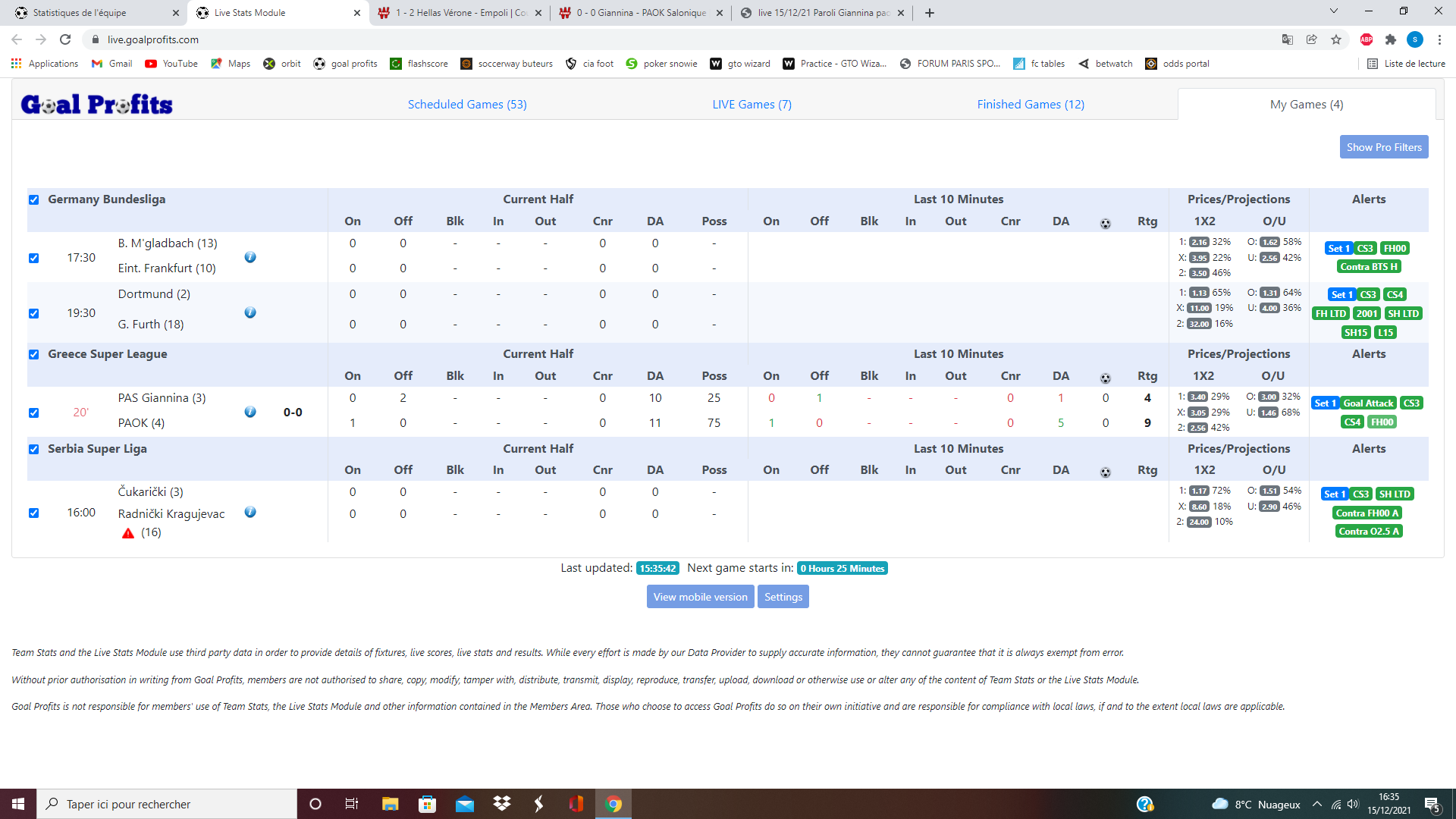Click the 2001 alert badge
This screenshot has width=1456, height=819.
tap(1367, 313)
